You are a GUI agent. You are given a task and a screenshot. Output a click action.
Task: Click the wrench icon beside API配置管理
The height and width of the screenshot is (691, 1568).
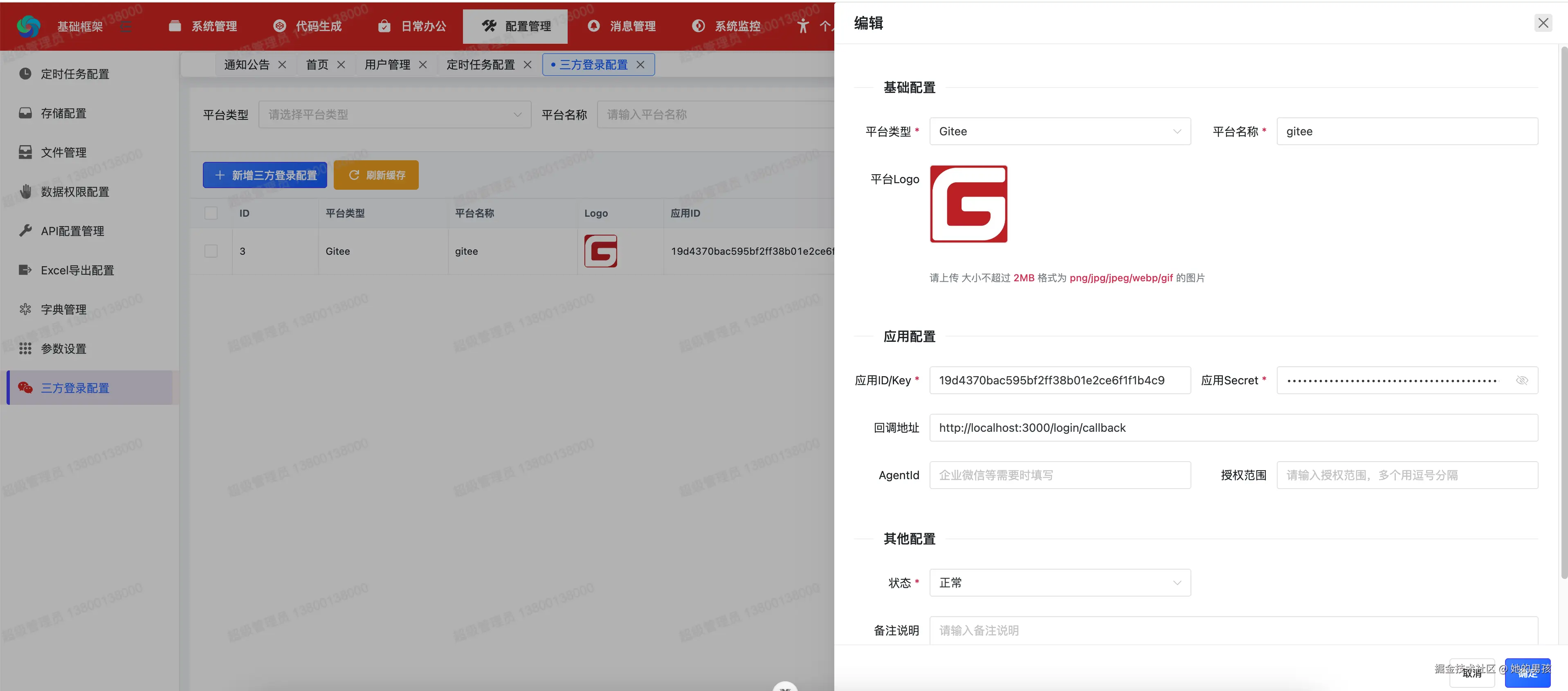(25, 231)
